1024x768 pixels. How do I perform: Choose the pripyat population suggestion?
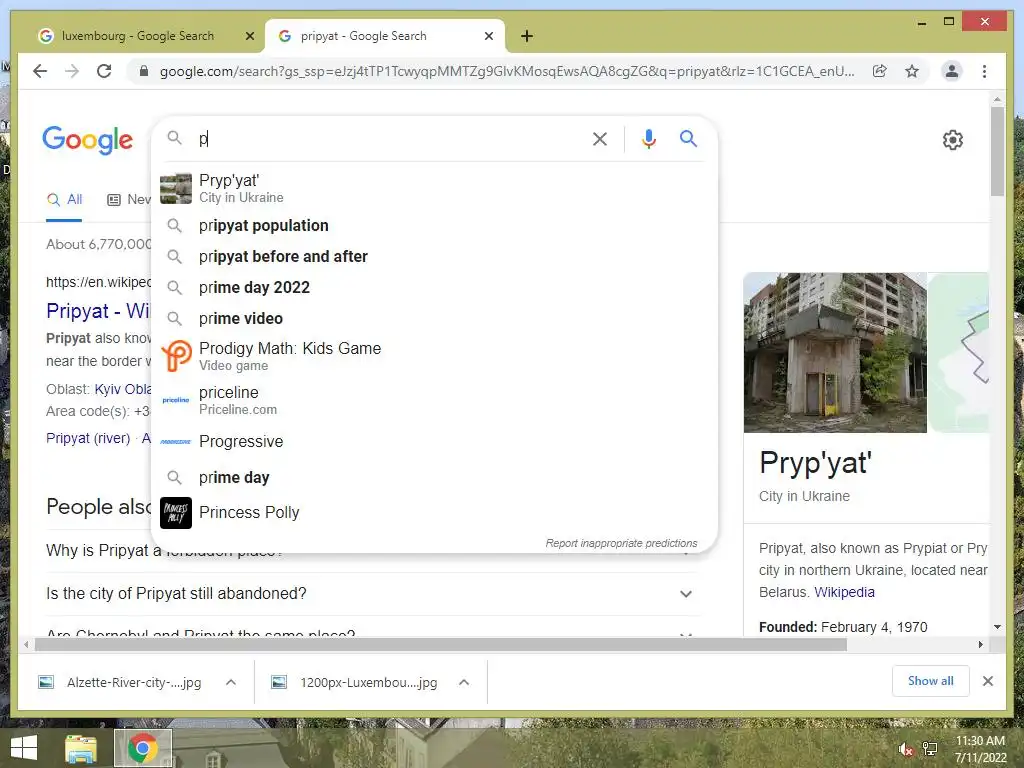point(434,225)
